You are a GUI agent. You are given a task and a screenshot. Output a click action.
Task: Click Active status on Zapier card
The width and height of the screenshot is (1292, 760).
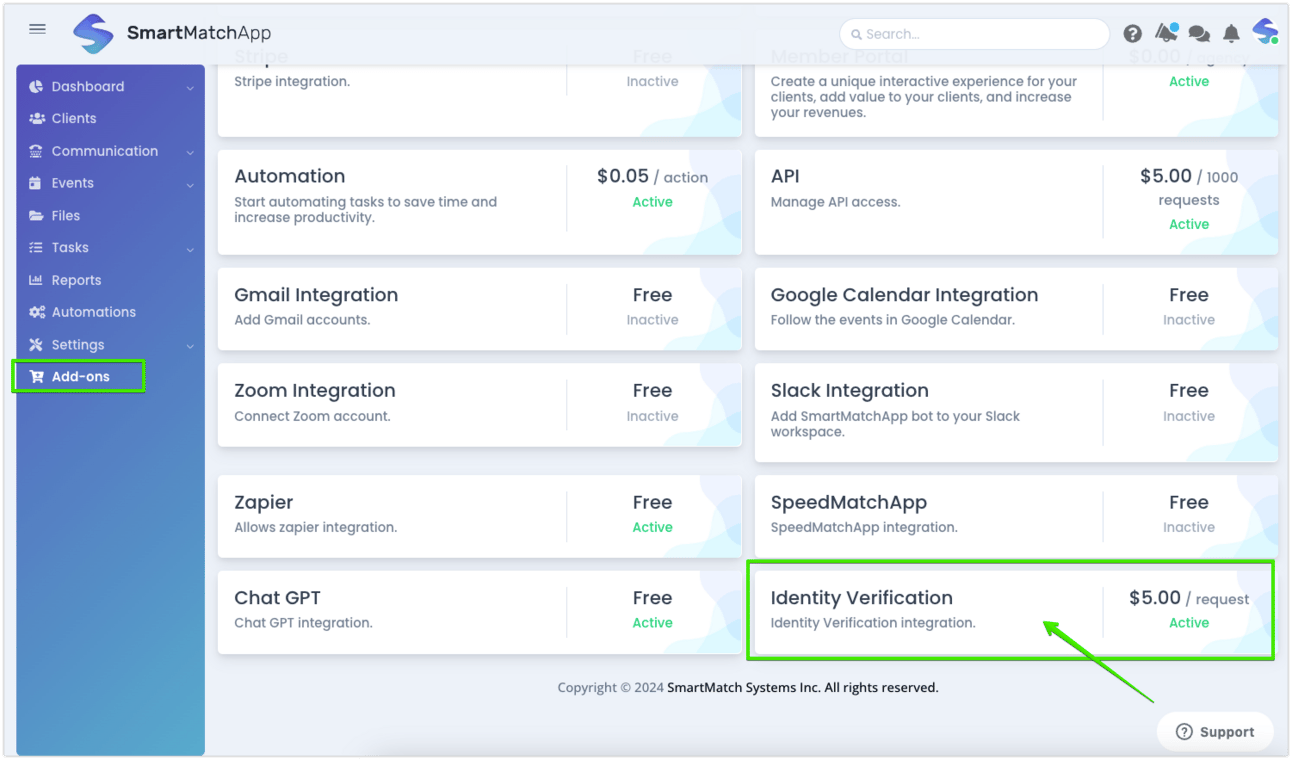pos(652,527)
